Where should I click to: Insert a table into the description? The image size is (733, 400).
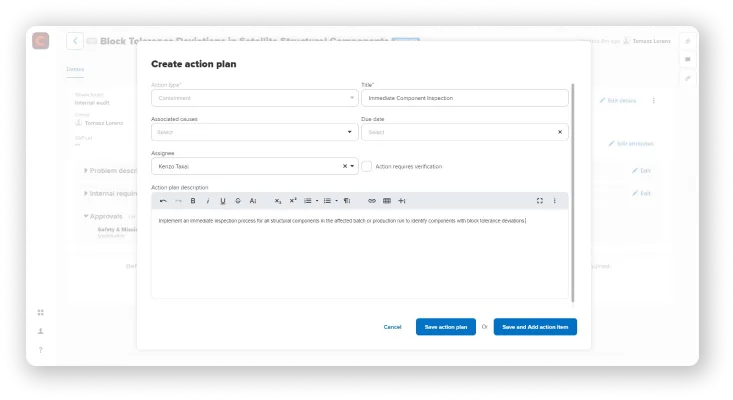pos(387,201)
